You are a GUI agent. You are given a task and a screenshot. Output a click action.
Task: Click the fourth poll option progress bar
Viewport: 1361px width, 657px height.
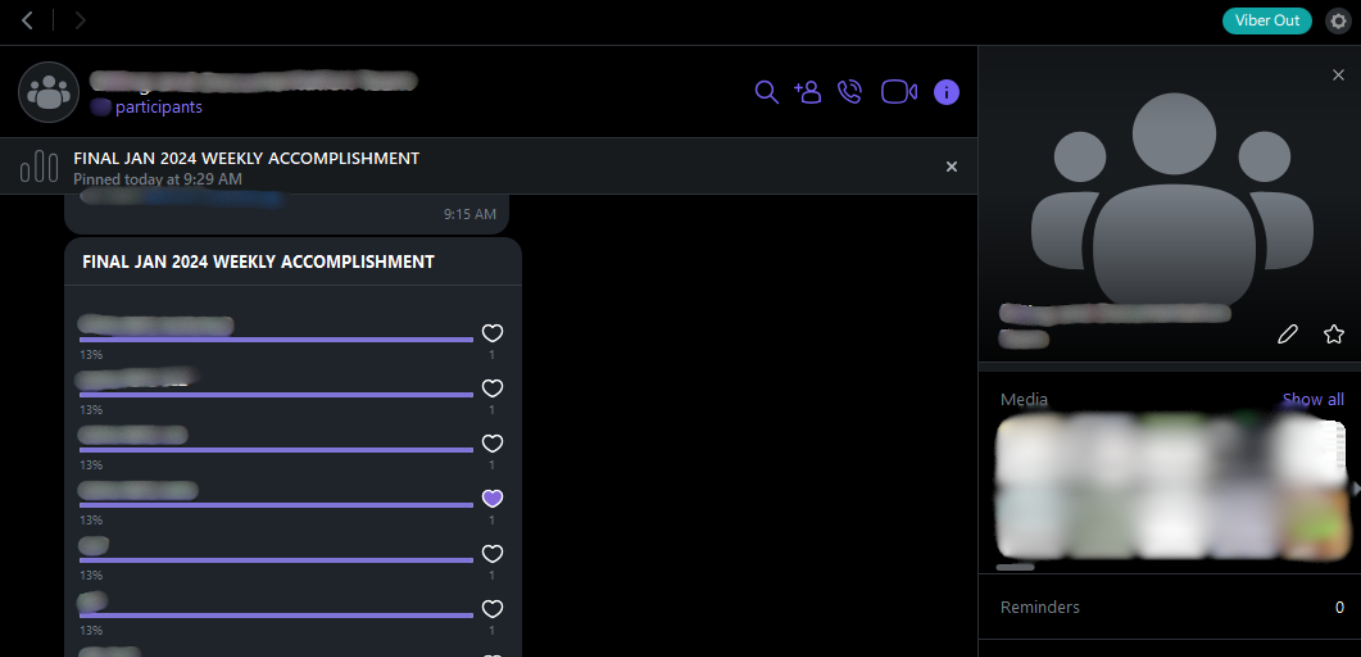point(276,505)
